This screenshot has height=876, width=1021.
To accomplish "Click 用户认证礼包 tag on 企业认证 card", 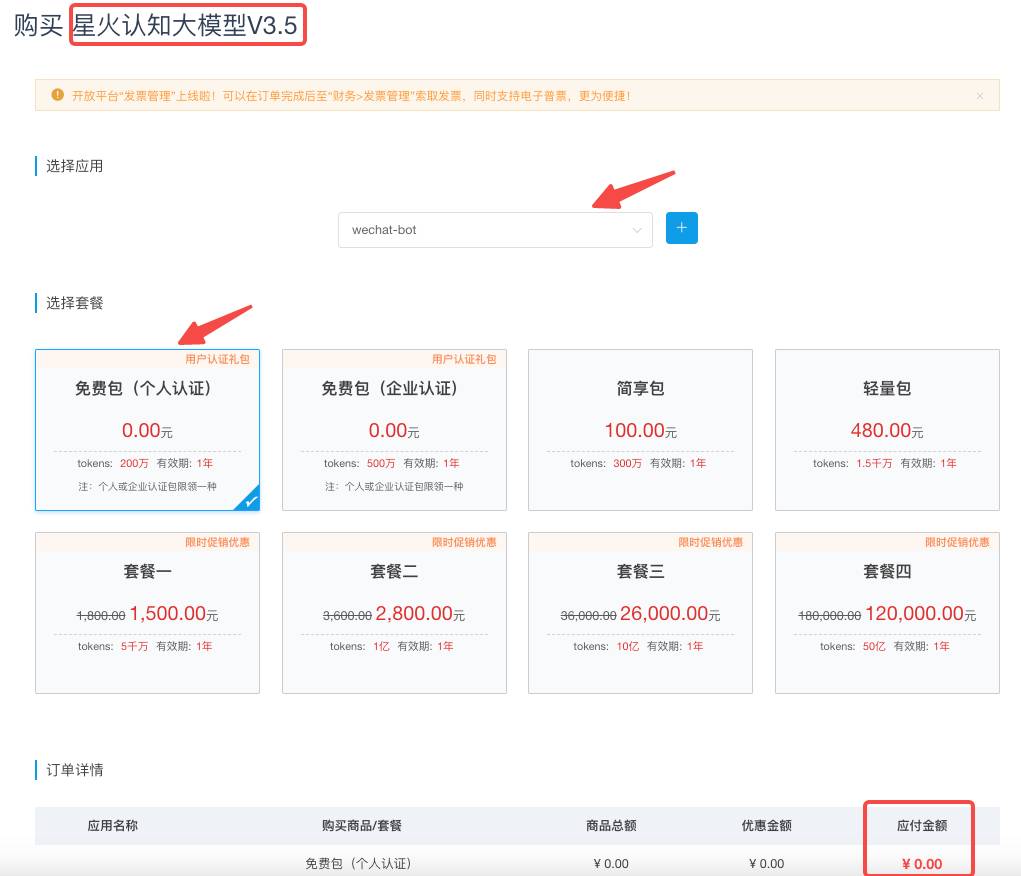I will coord(464,359).
